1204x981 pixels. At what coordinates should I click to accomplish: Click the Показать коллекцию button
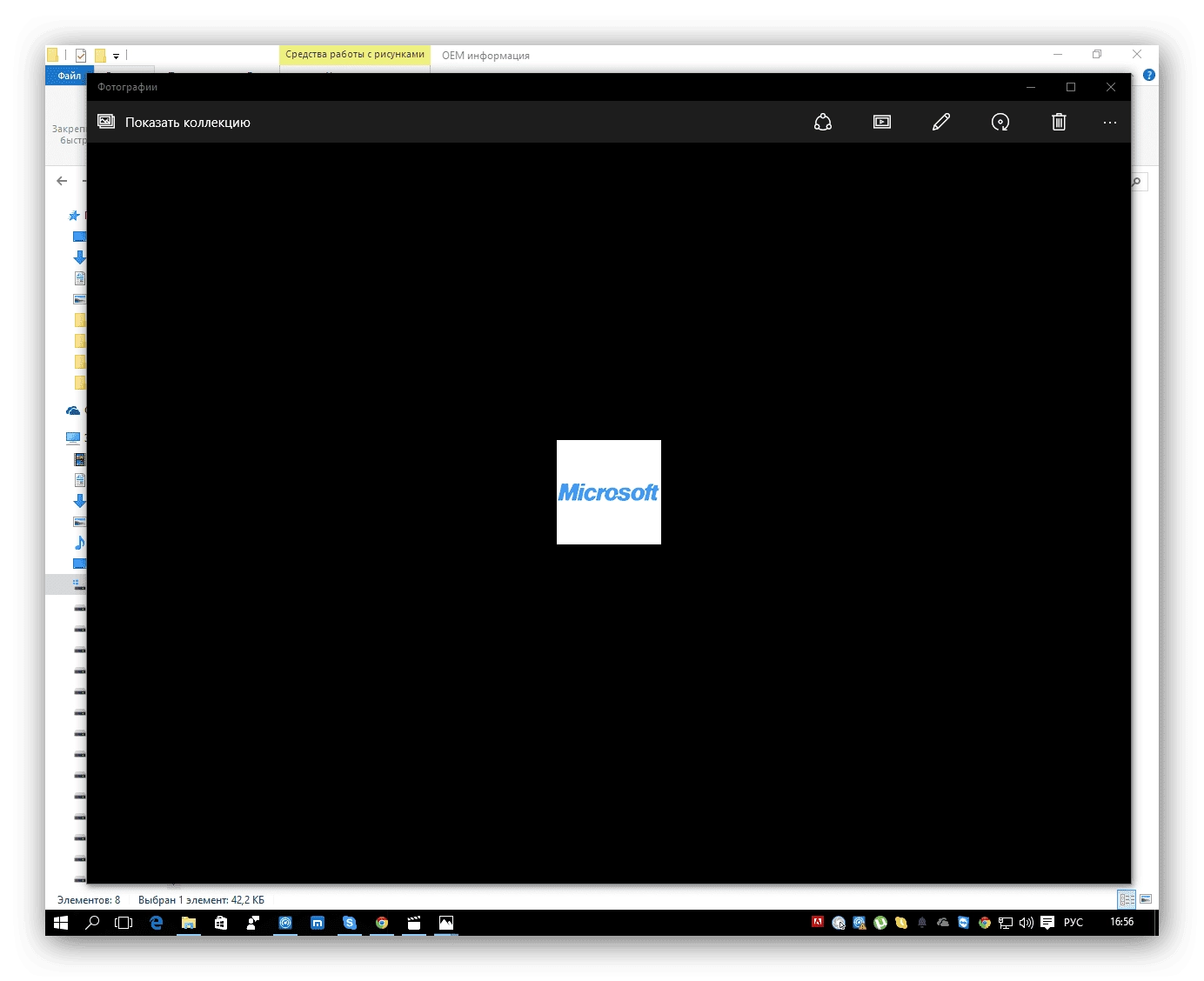tap(174, 123)
